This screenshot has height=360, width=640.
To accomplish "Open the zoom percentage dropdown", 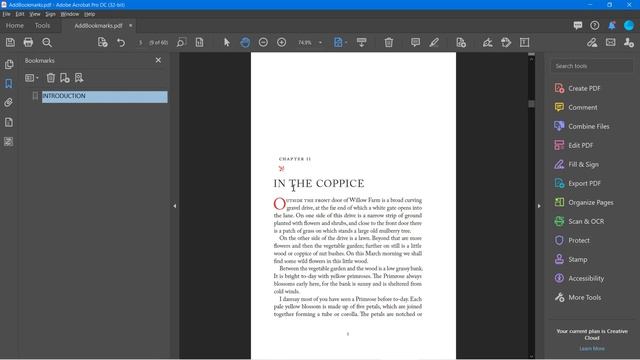I will [x=320, y=42].
